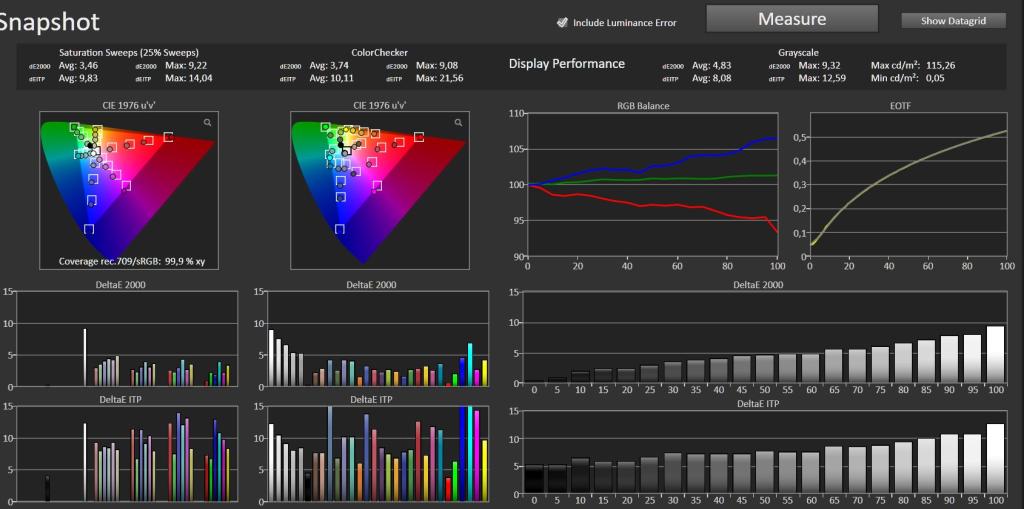Image resolution: width=1024 pixels, height=509 pixels.
Task: Toggle the Include Luminance Error checkbox
Action: click(x=562, y=22)
